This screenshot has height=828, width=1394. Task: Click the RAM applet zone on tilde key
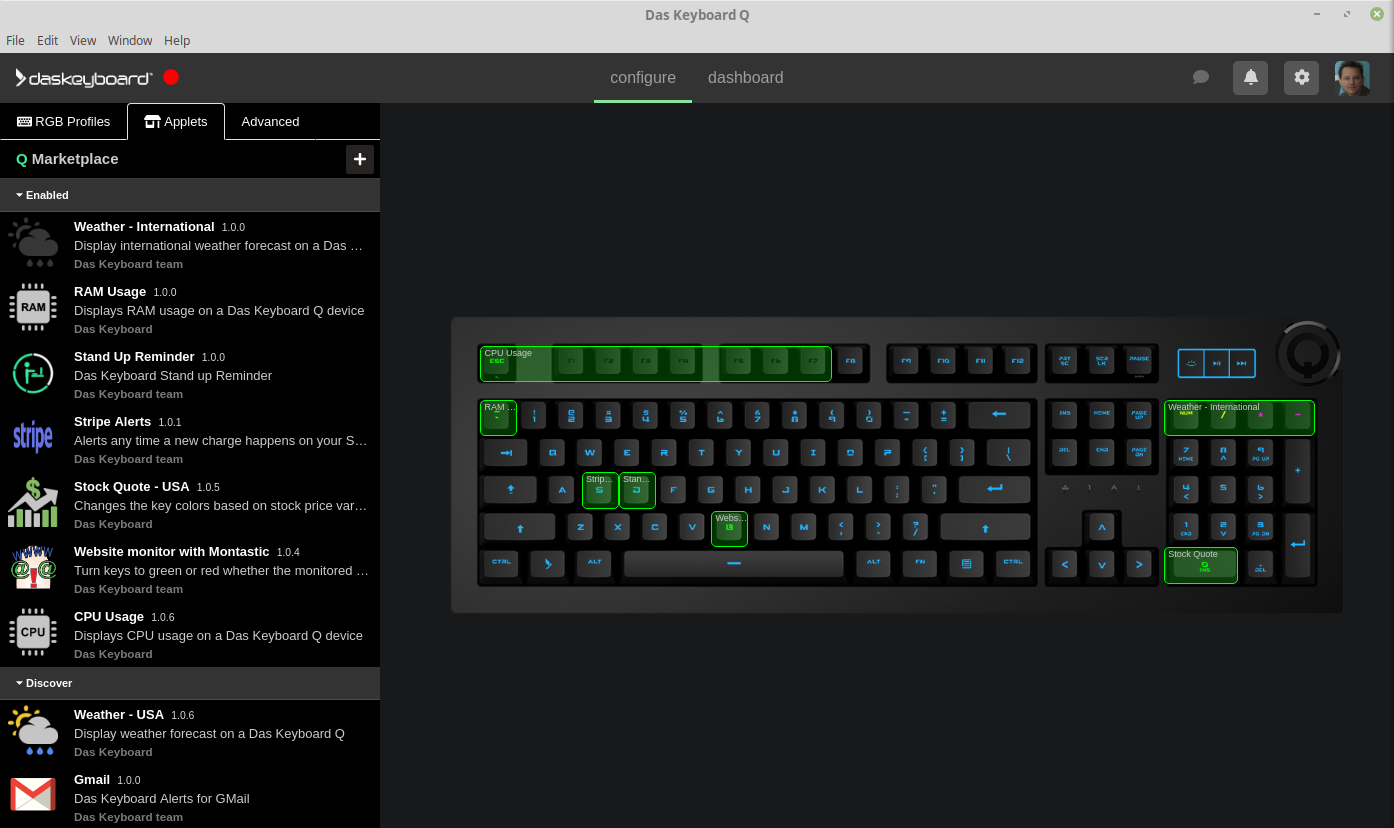tap(498, 417)
